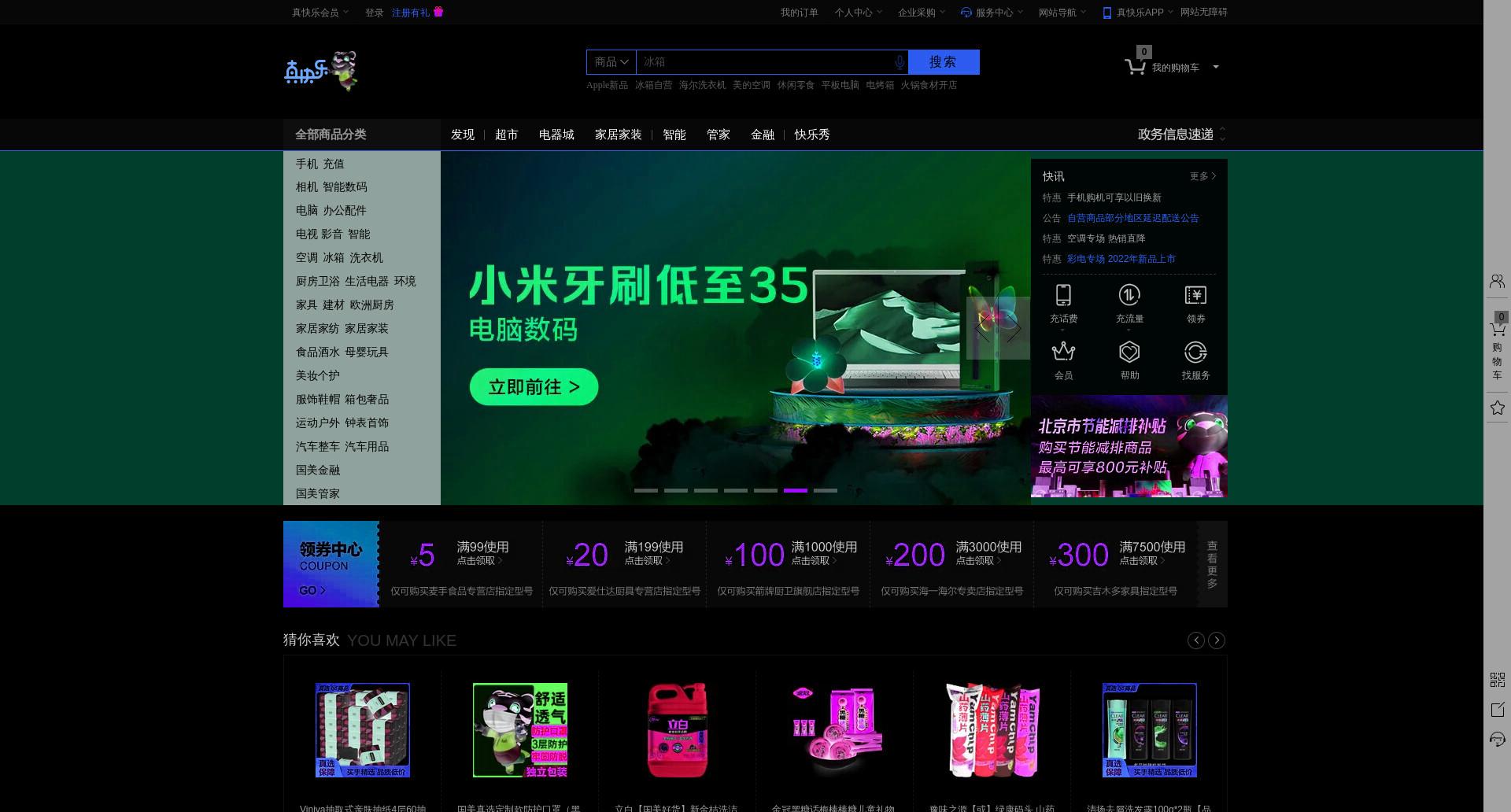The image size is (1511, 812).
Task: Click the 网站无障碍 link
Action: [x=1203, y=12]
